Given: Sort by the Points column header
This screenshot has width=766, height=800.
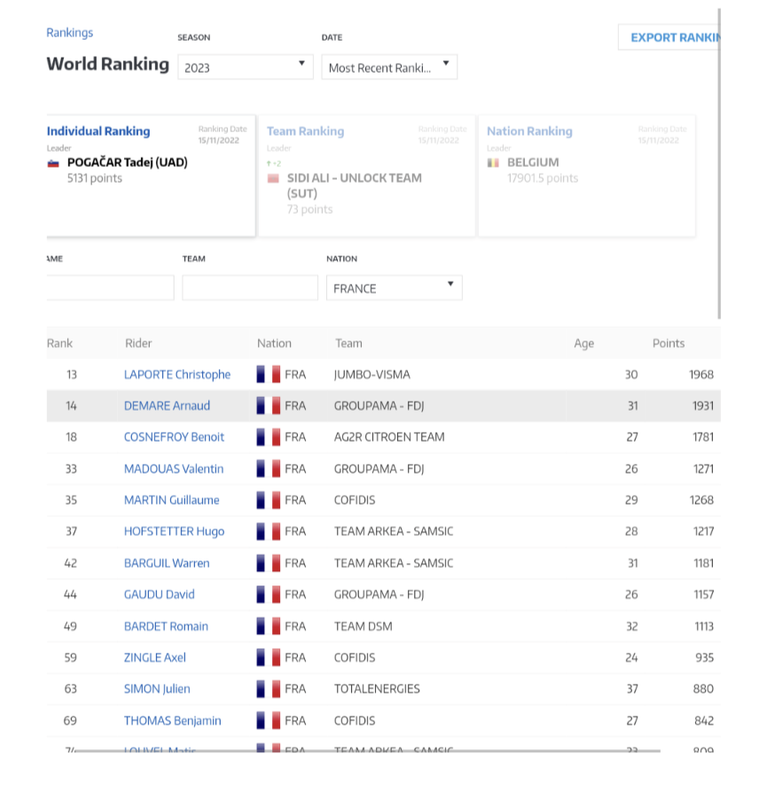Looking at the screenshot, I should pyautogui.click(x=669, y=343).
